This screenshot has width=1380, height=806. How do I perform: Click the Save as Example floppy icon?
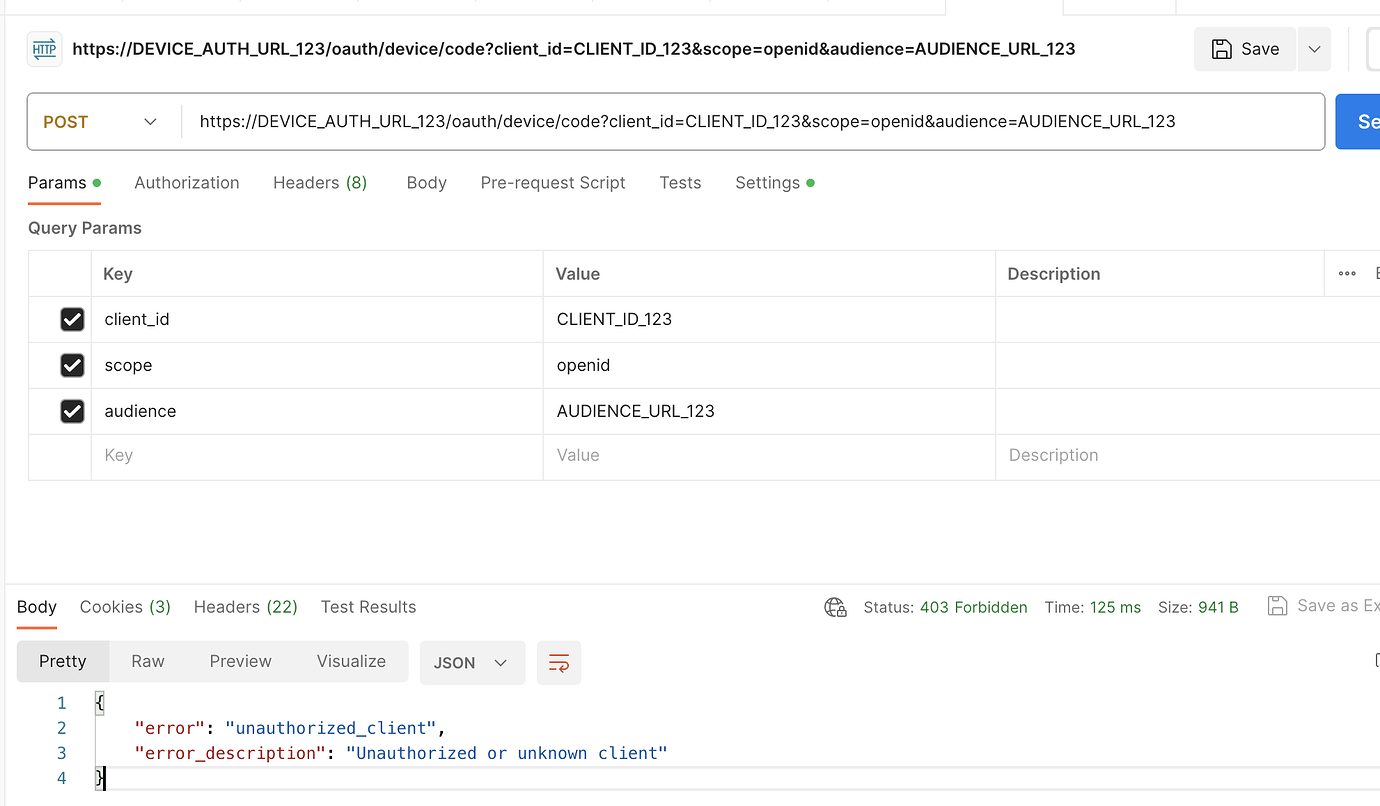1277,605
